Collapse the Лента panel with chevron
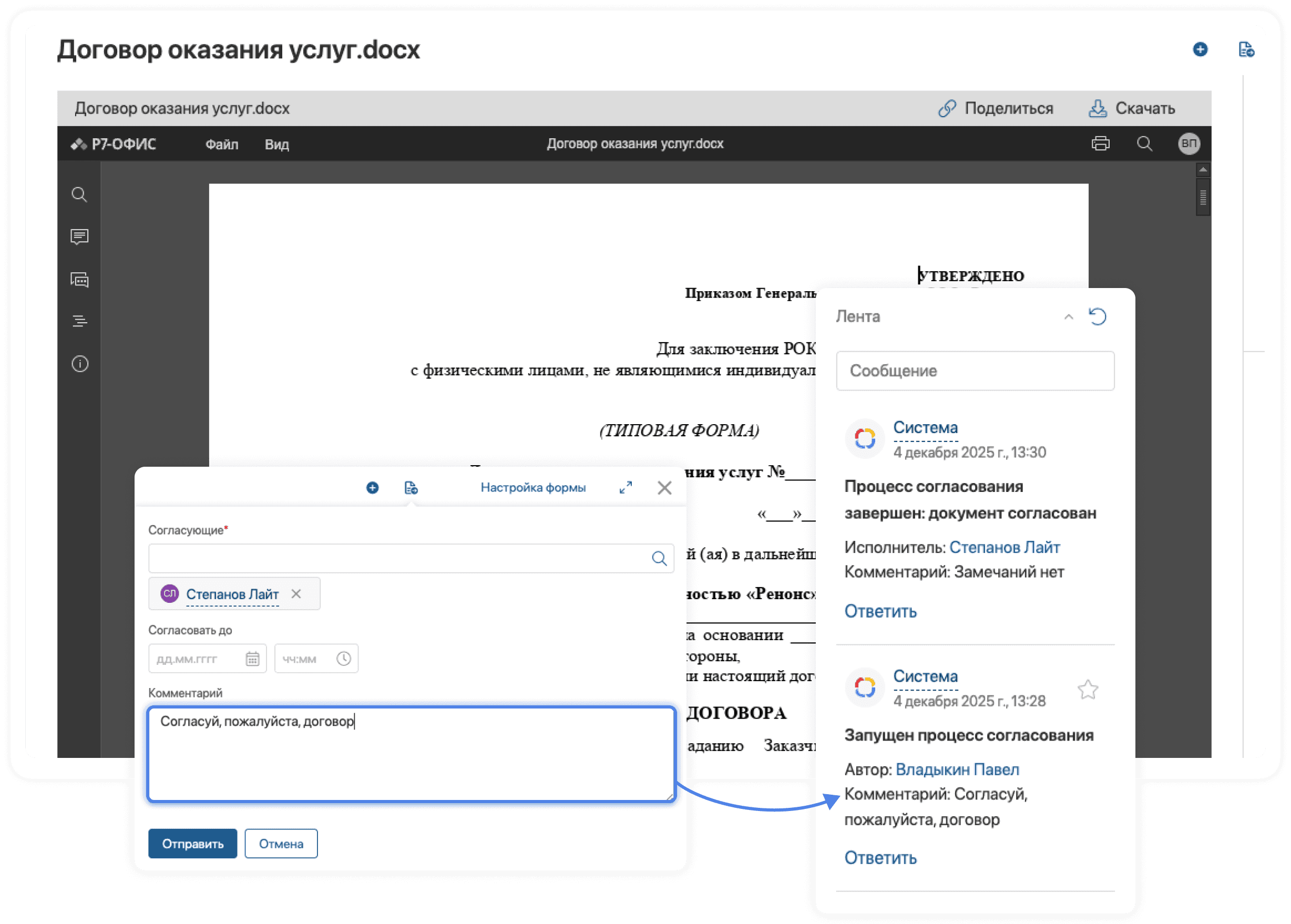Screen dimensions: 1291x924 [x=1069, y=317]
